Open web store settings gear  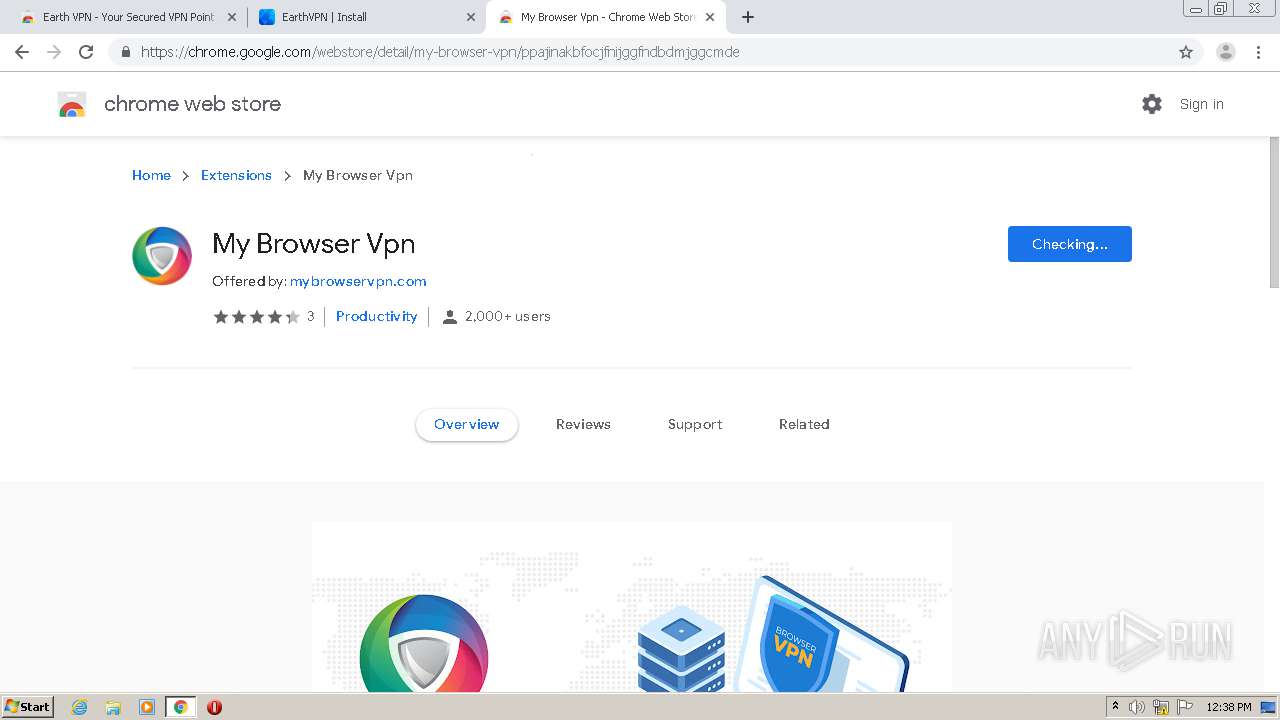[1152, 104]
